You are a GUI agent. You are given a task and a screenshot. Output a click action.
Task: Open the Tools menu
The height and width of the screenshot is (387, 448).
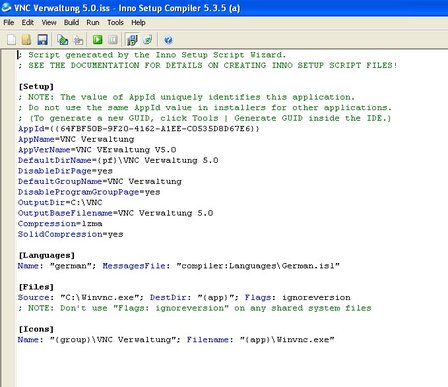click(115, 22)
